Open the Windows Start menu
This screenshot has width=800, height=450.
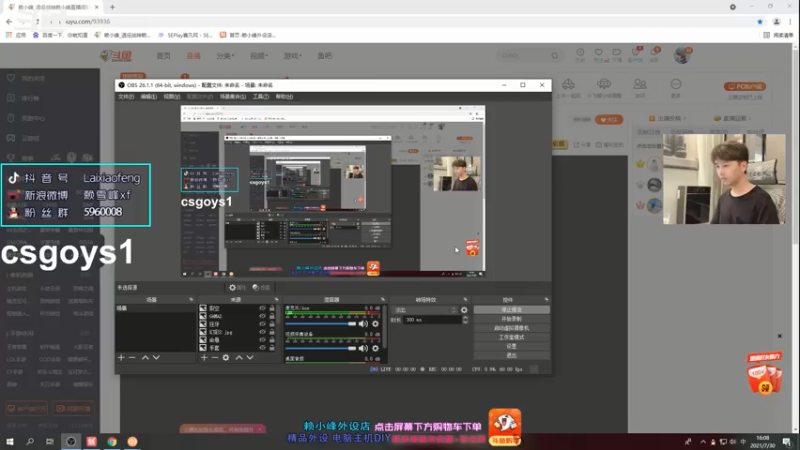(10, 441)
